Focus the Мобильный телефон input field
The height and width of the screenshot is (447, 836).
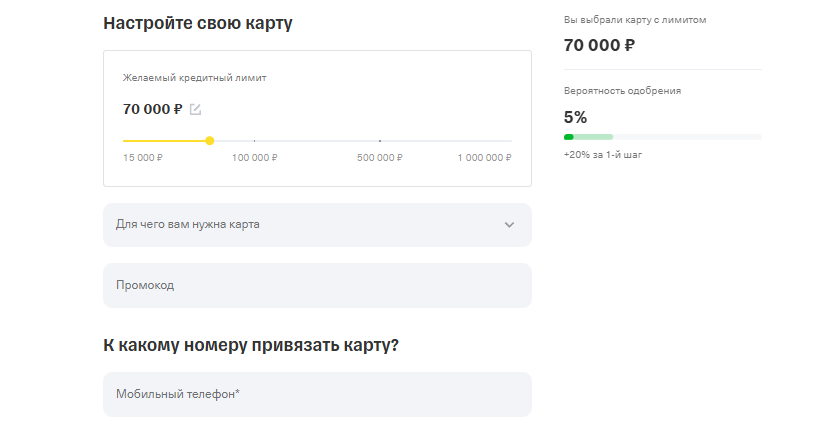[x=317, y=394]
